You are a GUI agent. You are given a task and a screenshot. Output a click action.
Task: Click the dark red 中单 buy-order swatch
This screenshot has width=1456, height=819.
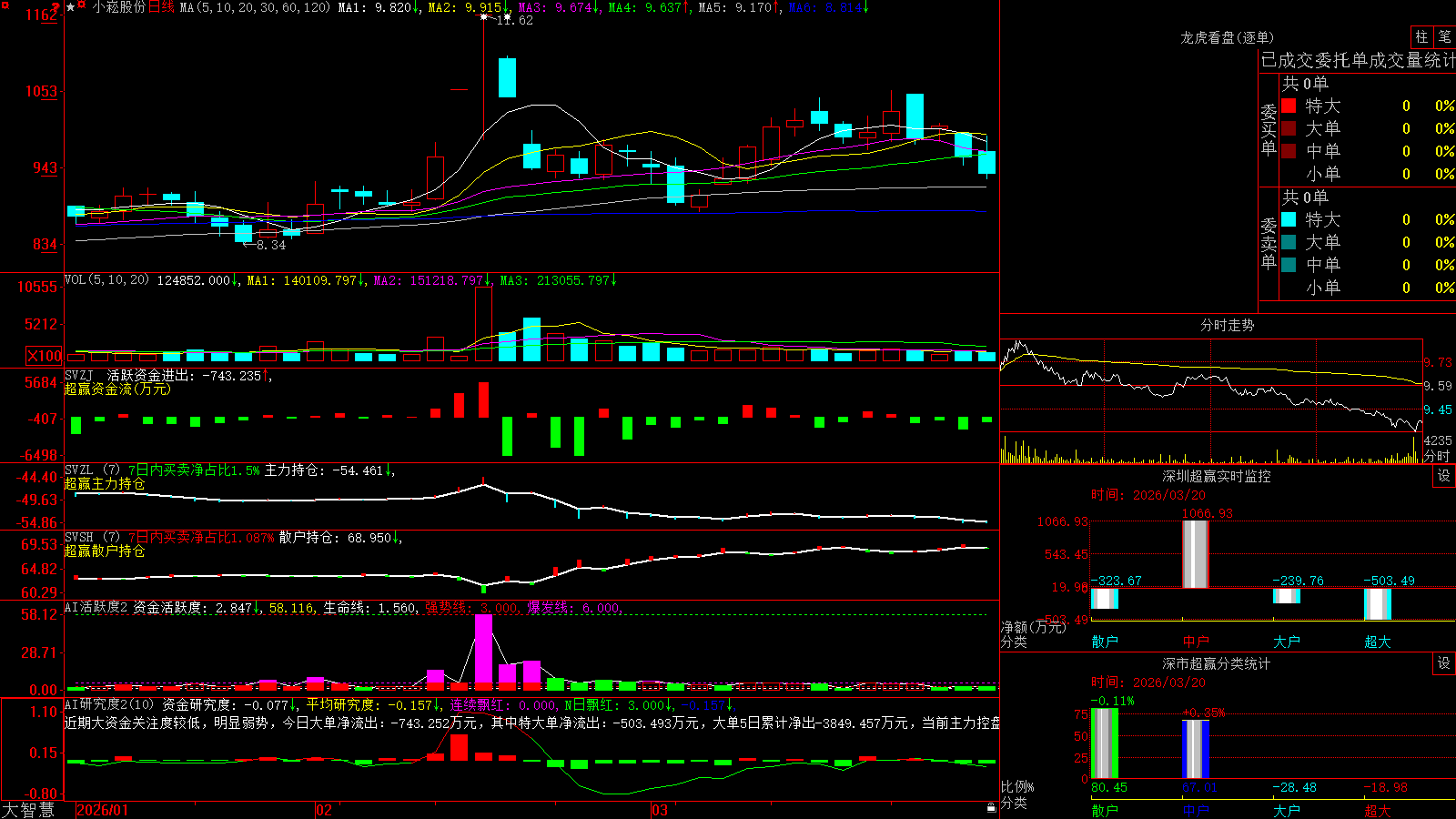click(x=1289, y=151)
